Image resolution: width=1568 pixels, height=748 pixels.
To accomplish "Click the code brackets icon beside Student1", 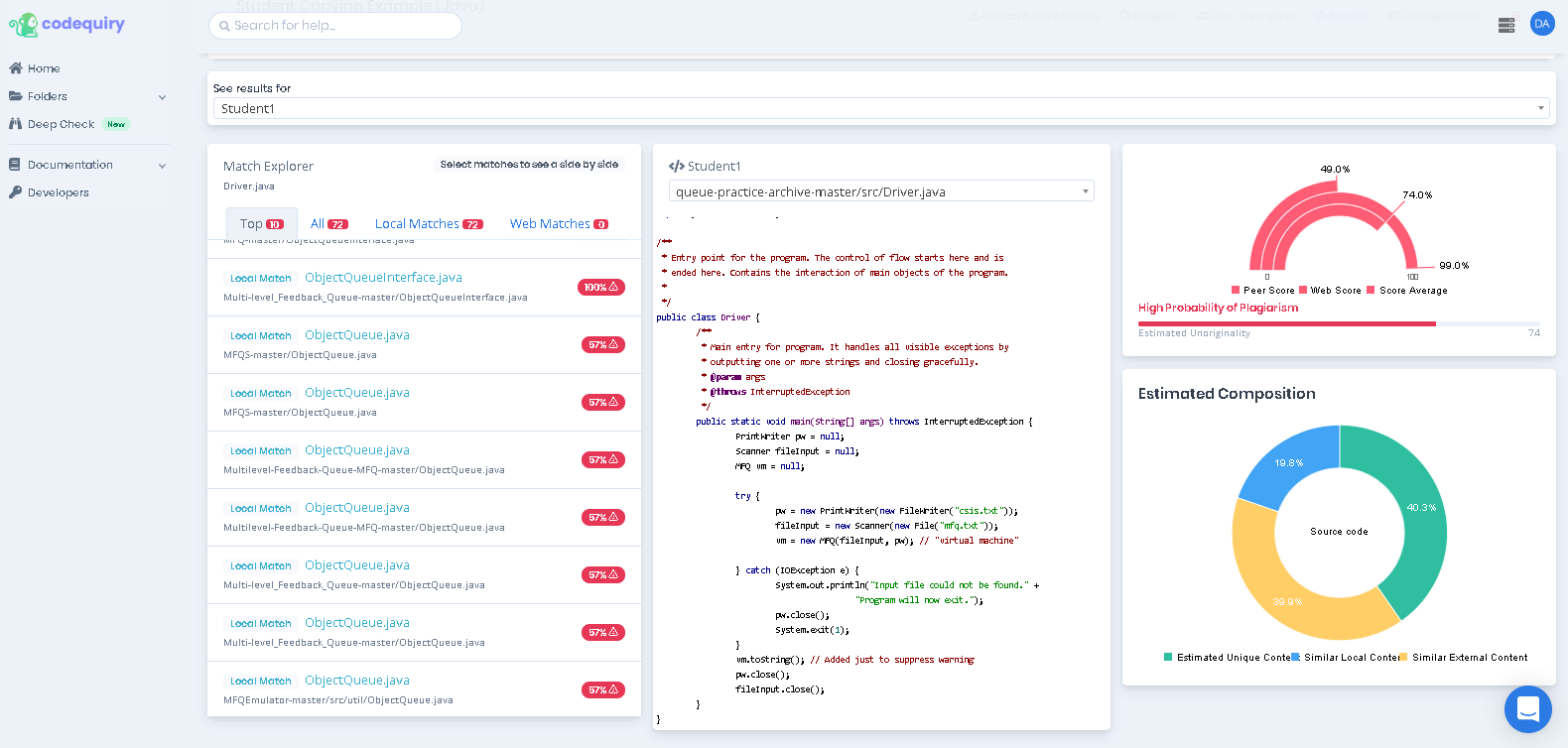I will click(676, 167).
